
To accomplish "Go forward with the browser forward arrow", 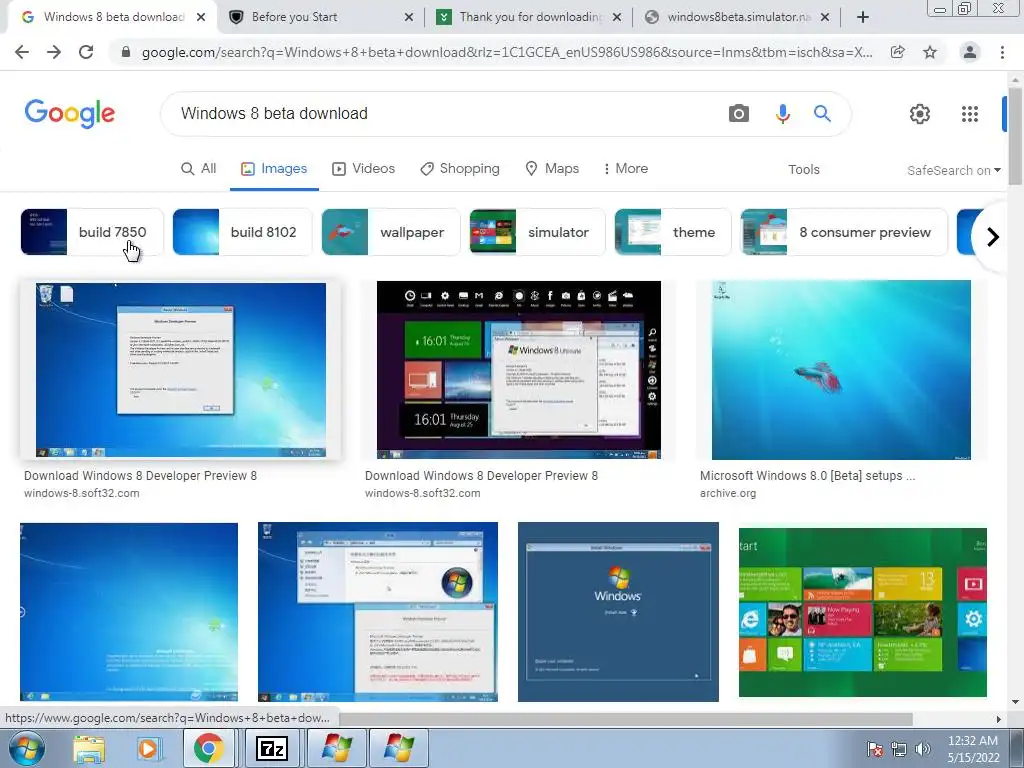I will pyautogui.click(x=54, y=52).
